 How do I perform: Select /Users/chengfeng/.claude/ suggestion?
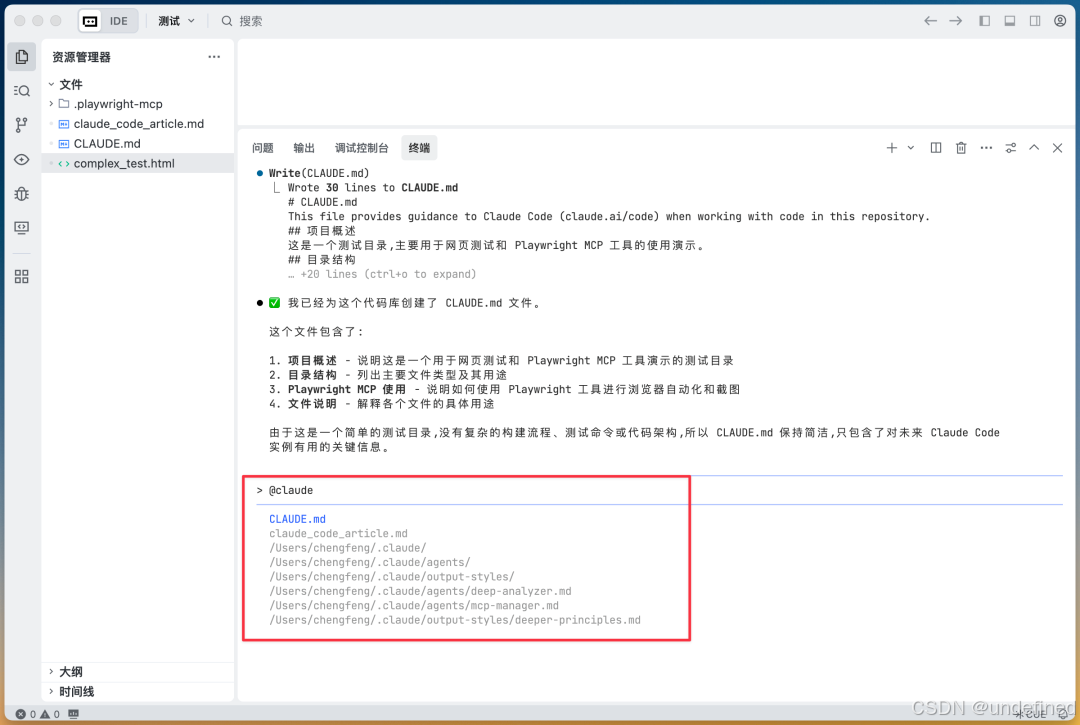coord(348,548)
